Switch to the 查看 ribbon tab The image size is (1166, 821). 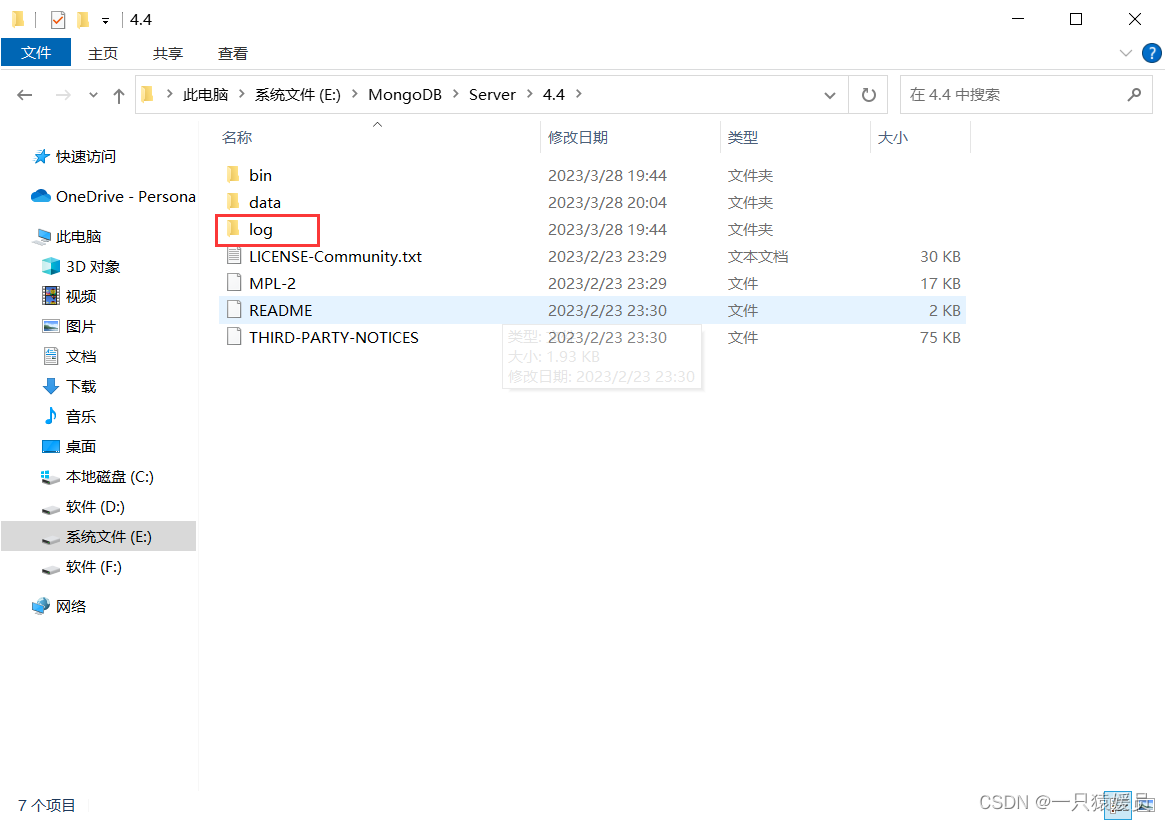pyautogui.click(x=232, y=54)
